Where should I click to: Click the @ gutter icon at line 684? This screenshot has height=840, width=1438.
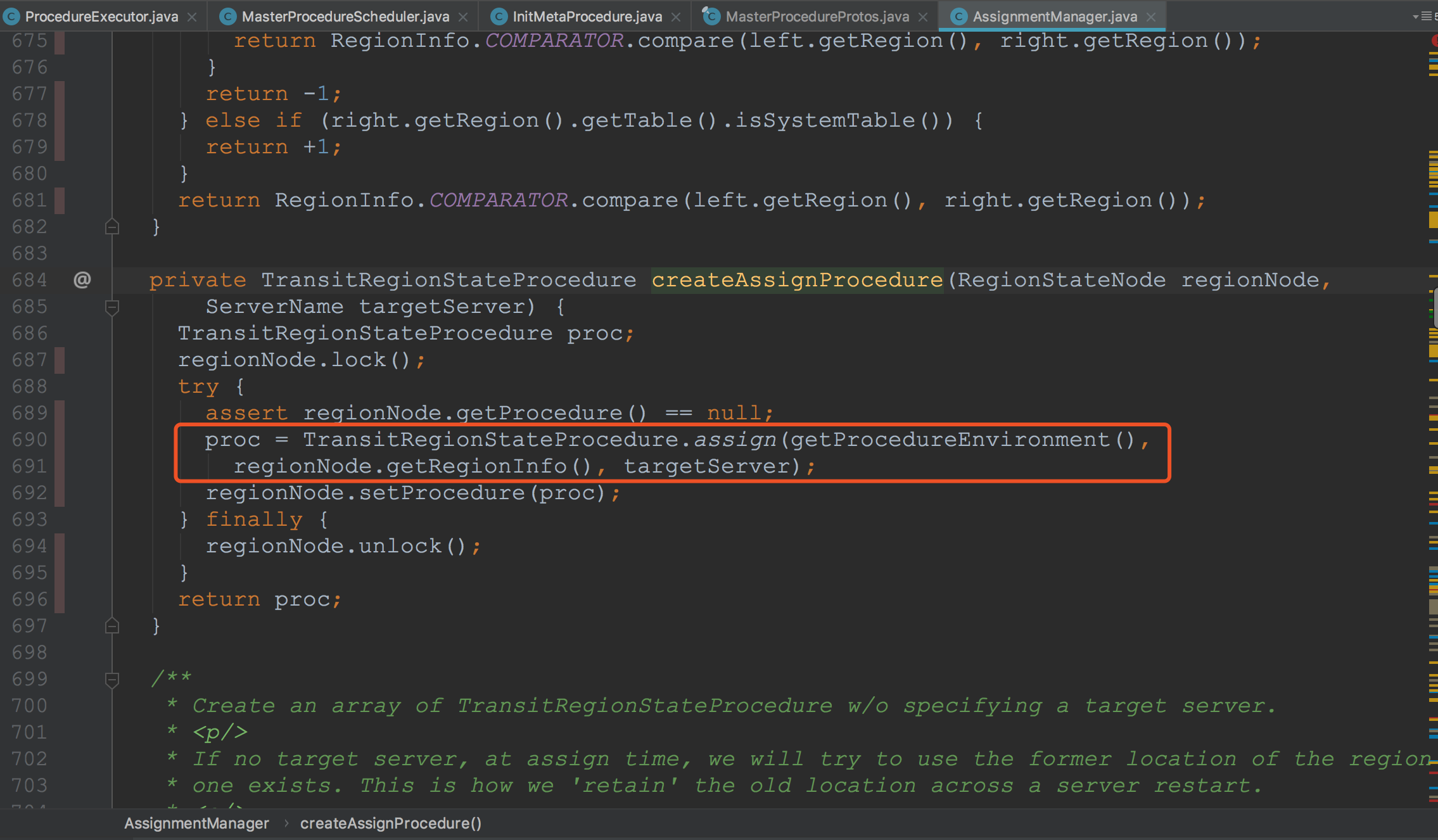click(x=82, y=279)
